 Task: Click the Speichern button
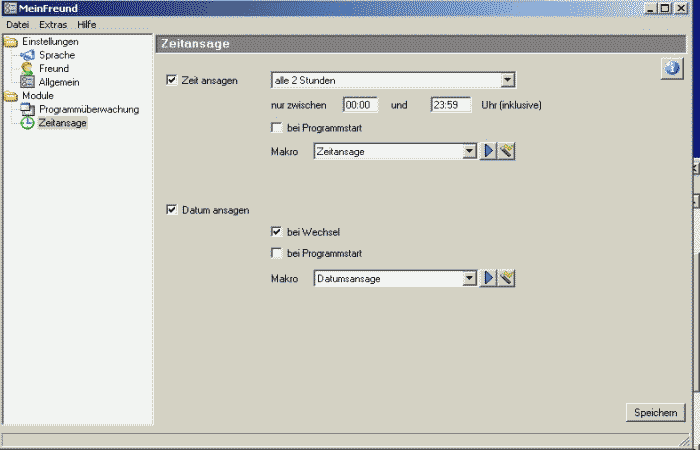click(x=656, y=412)
